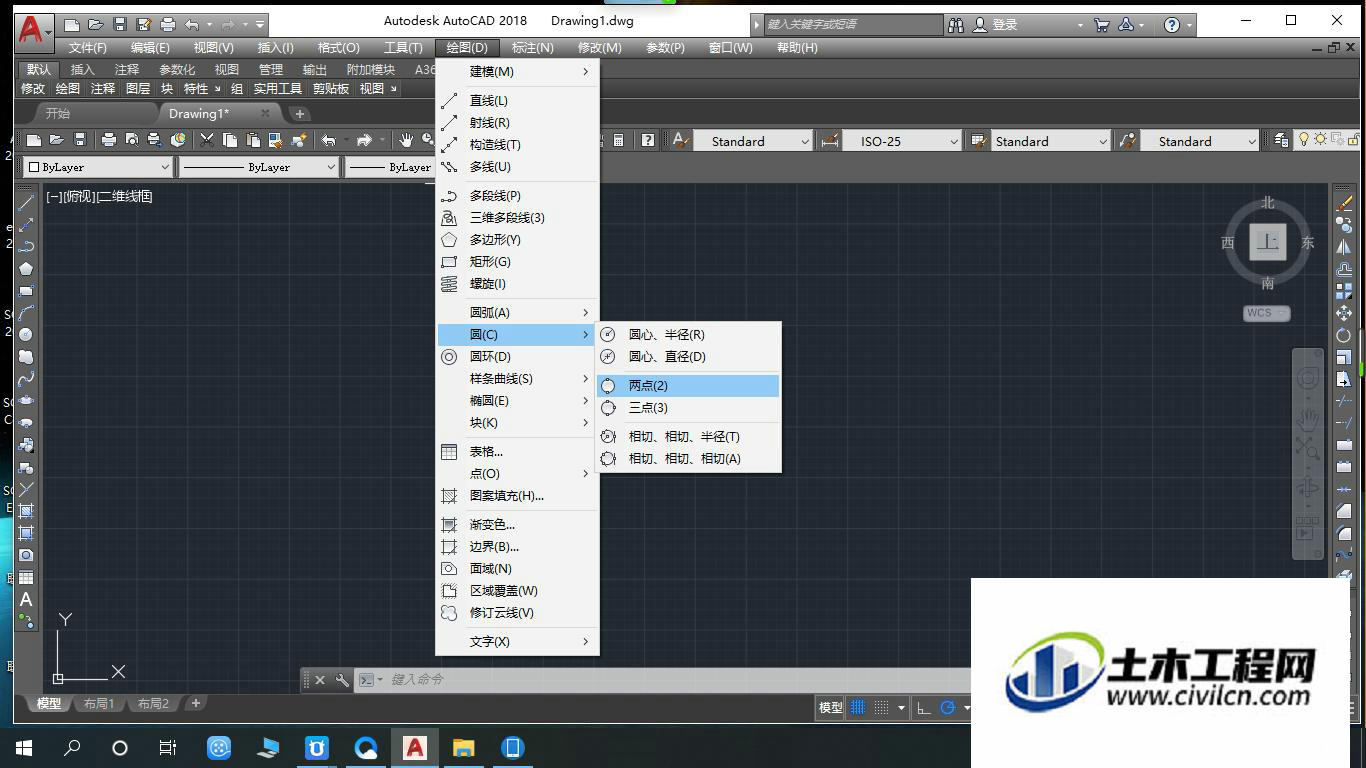Image resolution: width=1366 pixels, height=768 pixels.
Task: Expand the 建模(M) submenu
Action: pyautogui.click(x=517, y=71)
